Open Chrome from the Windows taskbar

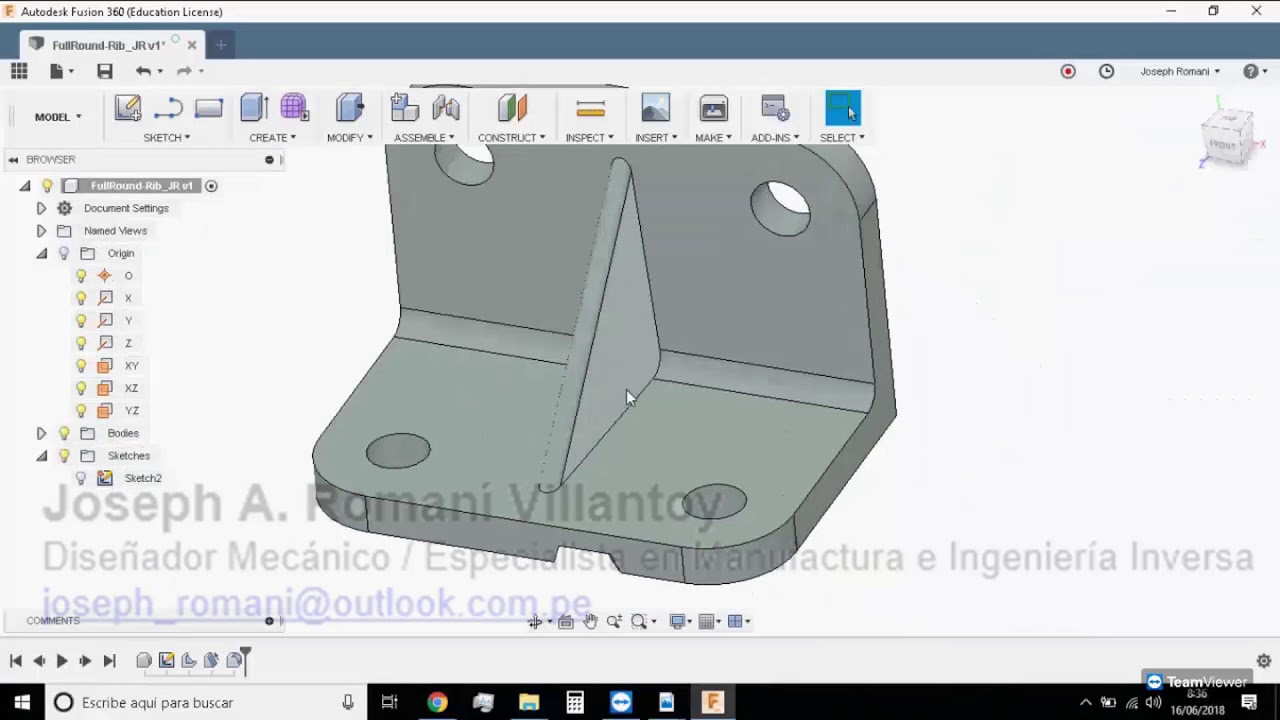[x=437, y=702]
